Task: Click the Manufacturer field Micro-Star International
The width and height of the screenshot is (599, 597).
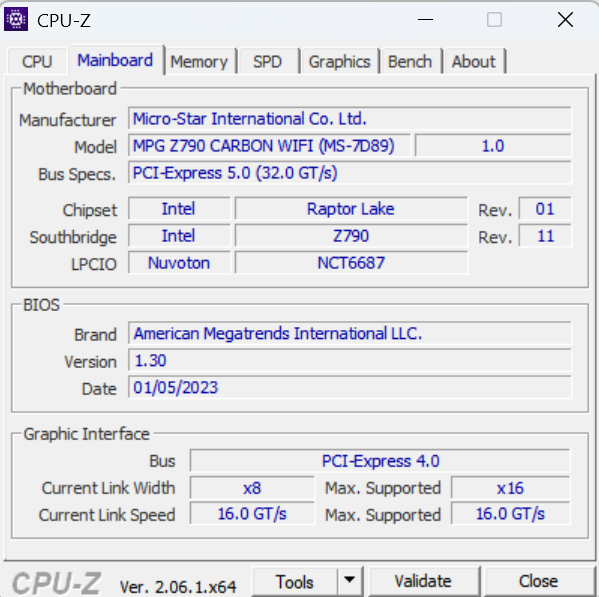Action: [350, 118]
